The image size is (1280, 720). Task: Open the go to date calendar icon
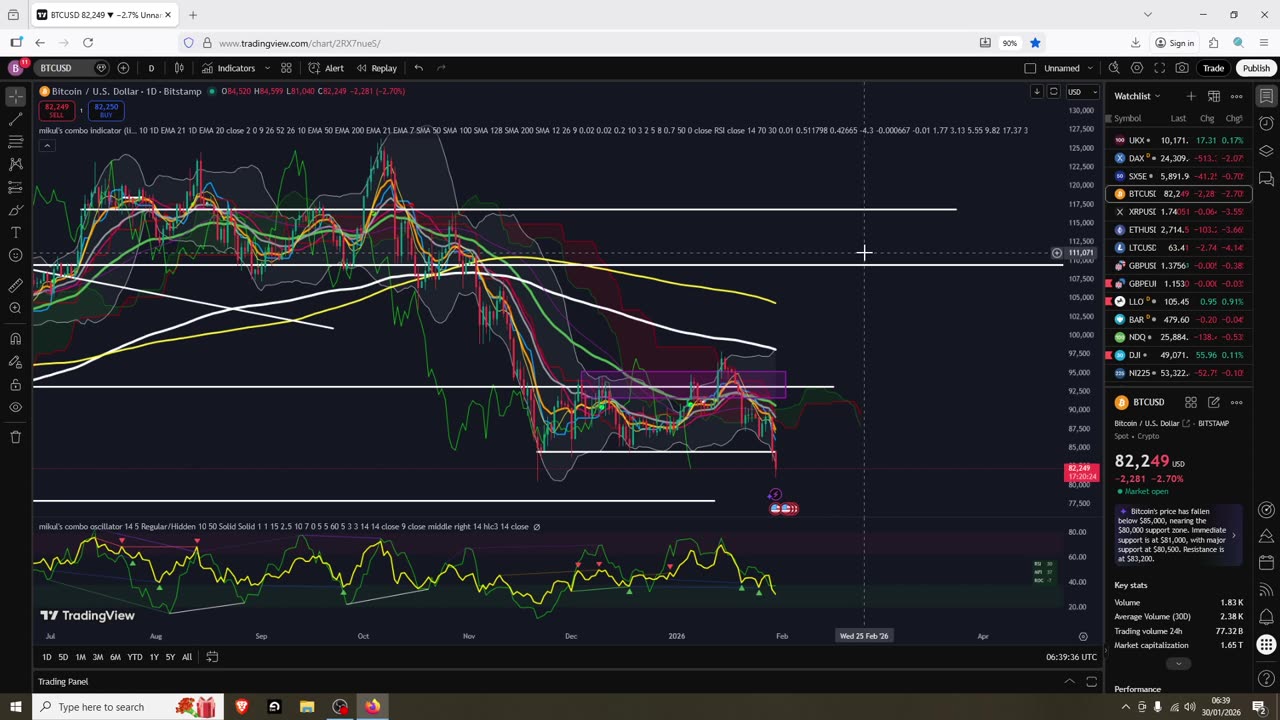(212, 657)
